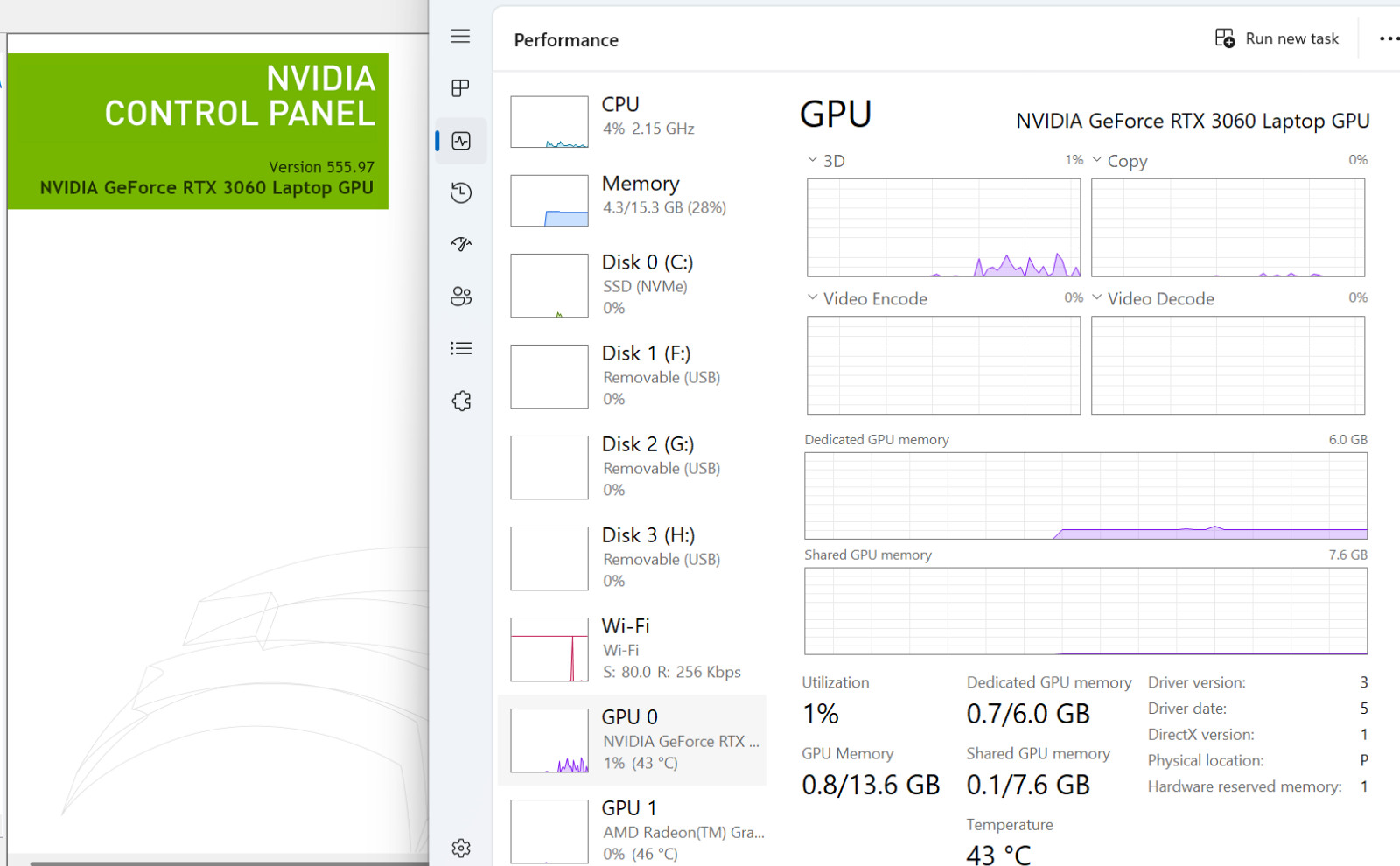Open the Users icon in sidebar
1400x866 pixels.
[x=461, y=297]
